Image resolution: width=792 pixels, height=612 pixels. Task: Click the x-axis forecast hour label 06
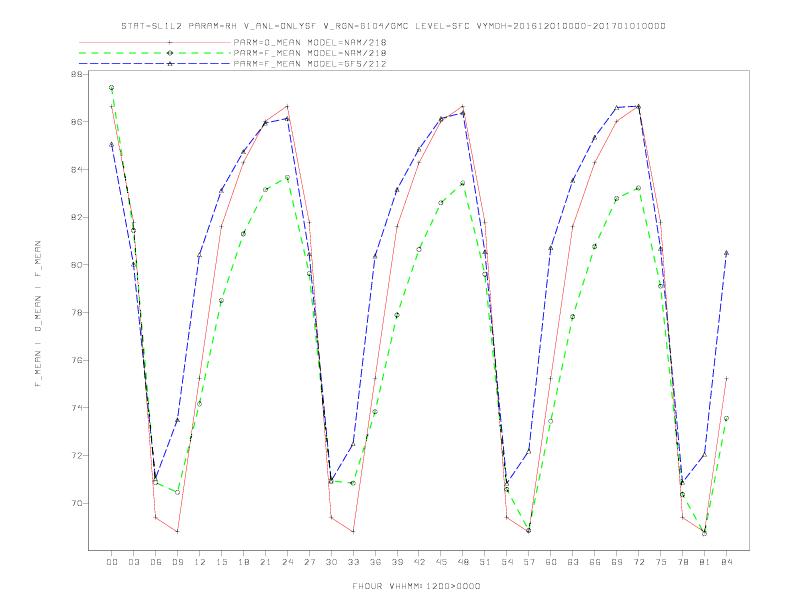[x=156, y=562]
